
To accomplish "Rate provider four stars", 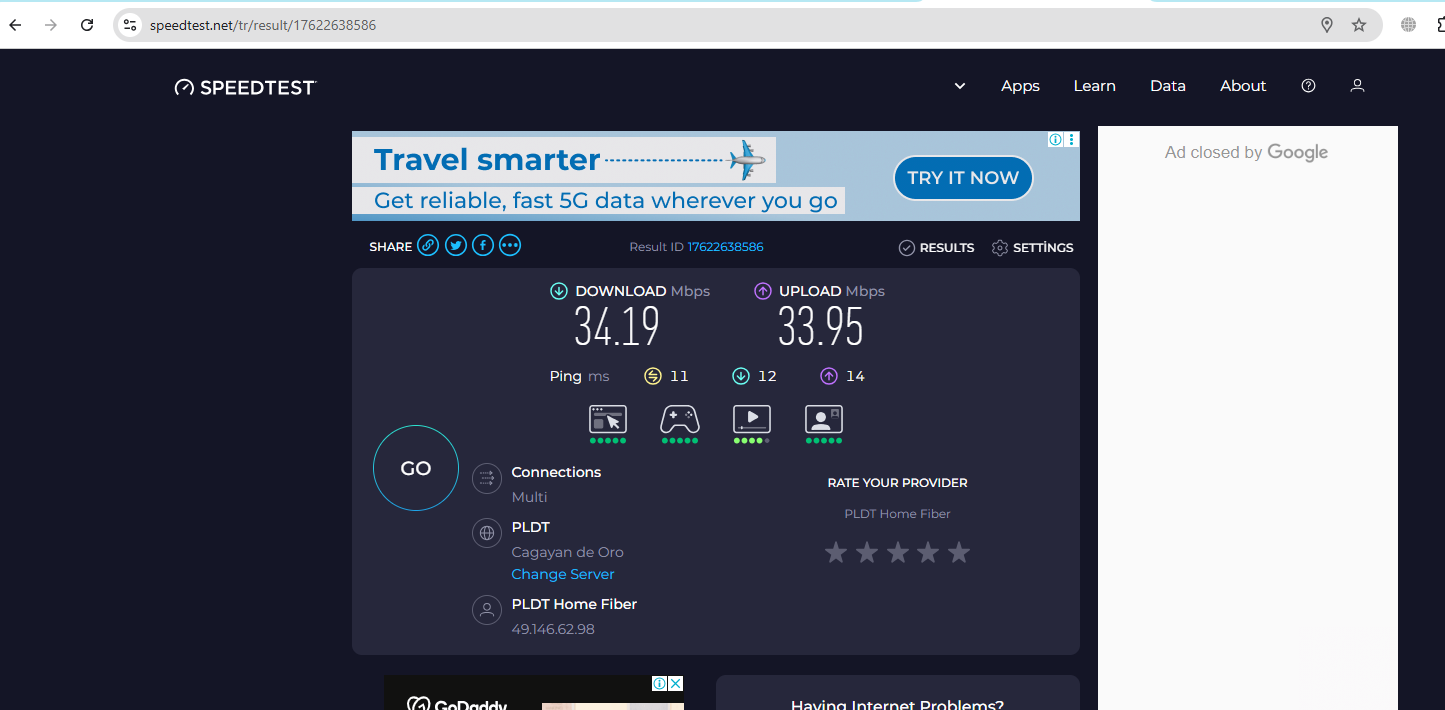I will 928,552.
